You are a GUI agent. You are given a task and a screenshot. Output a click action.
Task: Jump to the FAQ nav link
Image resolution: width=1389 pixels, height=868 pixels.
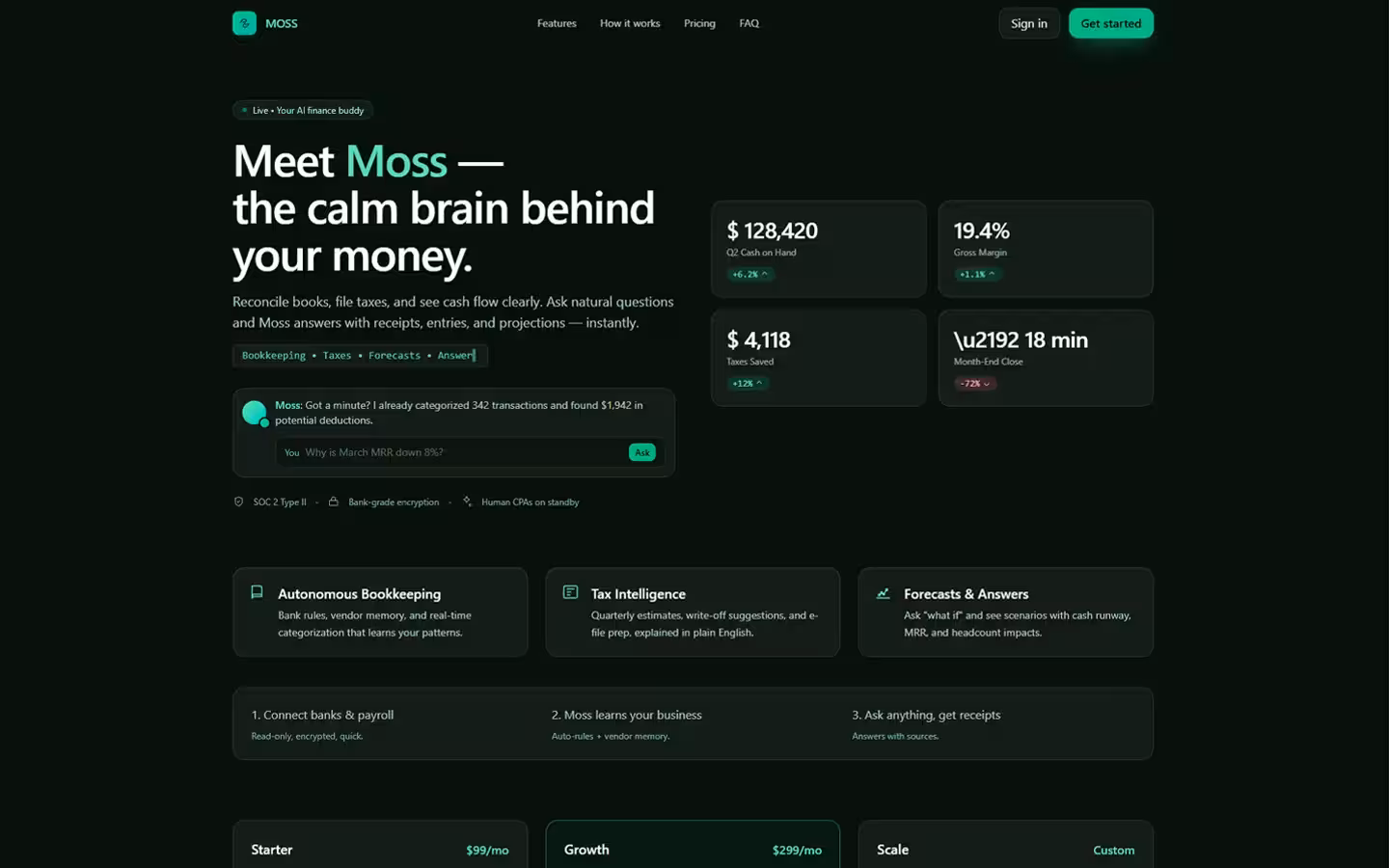point(749,23)
